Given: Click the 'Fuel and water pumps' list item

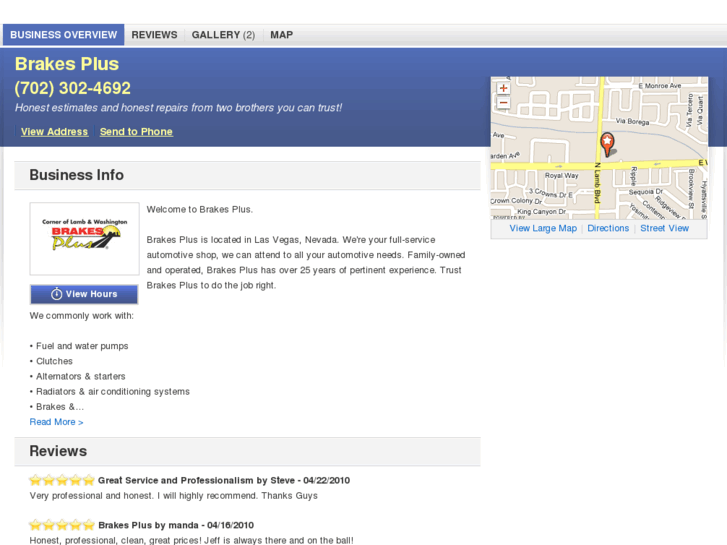Looking at the screenshot, I should 82,346.
